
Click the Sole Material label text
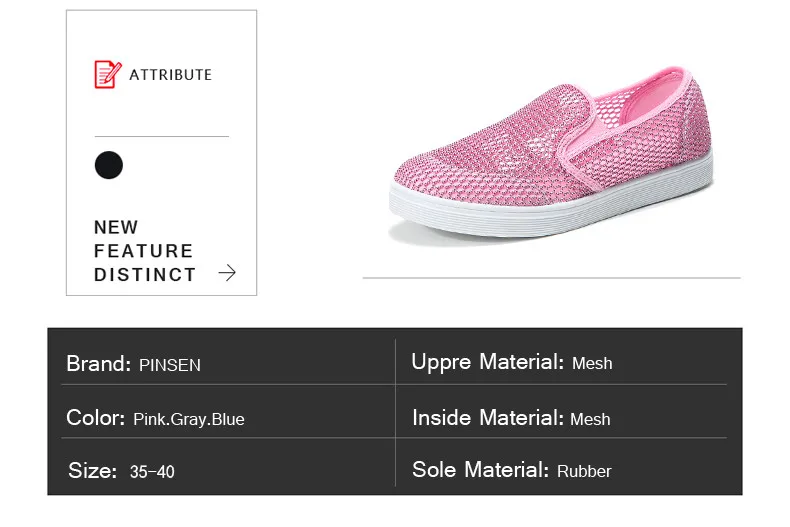click(x=480, y=470)
